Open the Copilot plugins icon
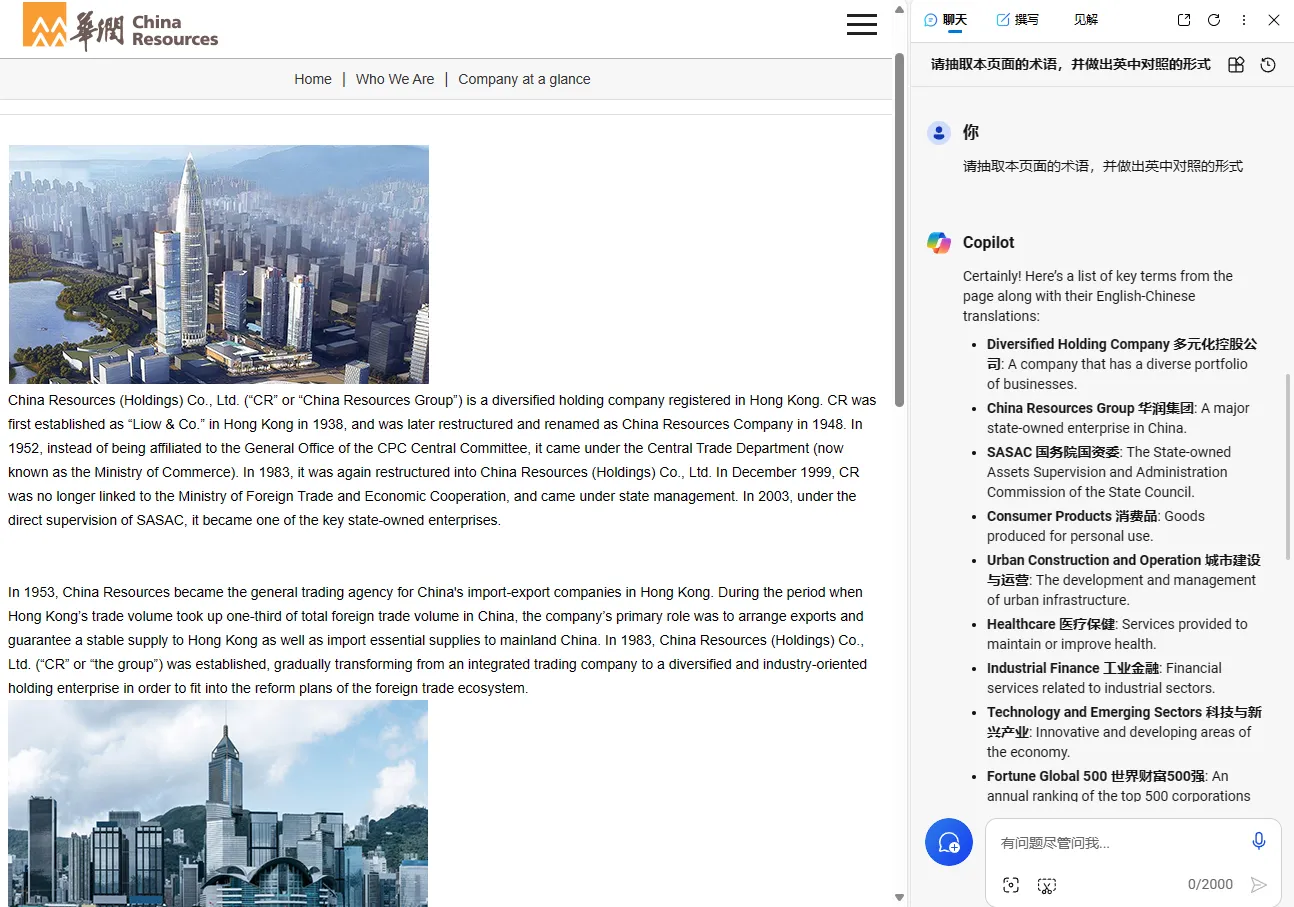The width and height of the screenshot is (1294, 907). [x=1236, y=65]
